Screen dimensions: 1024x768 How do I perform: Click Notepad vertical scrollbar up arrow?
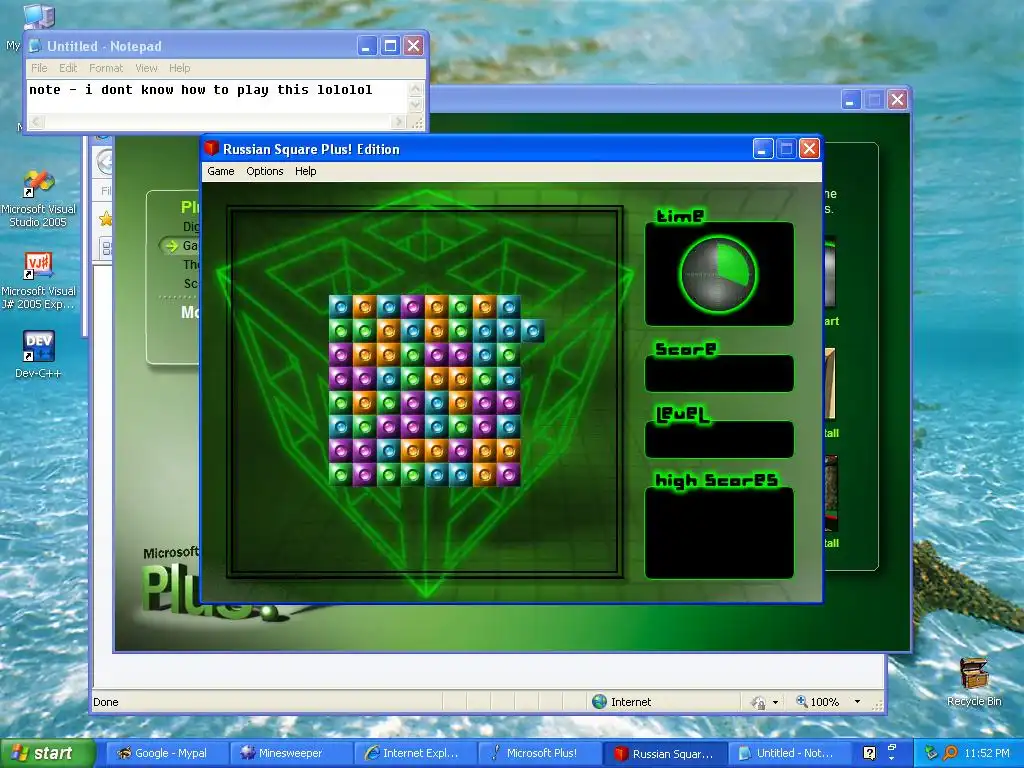pos(415,89)
